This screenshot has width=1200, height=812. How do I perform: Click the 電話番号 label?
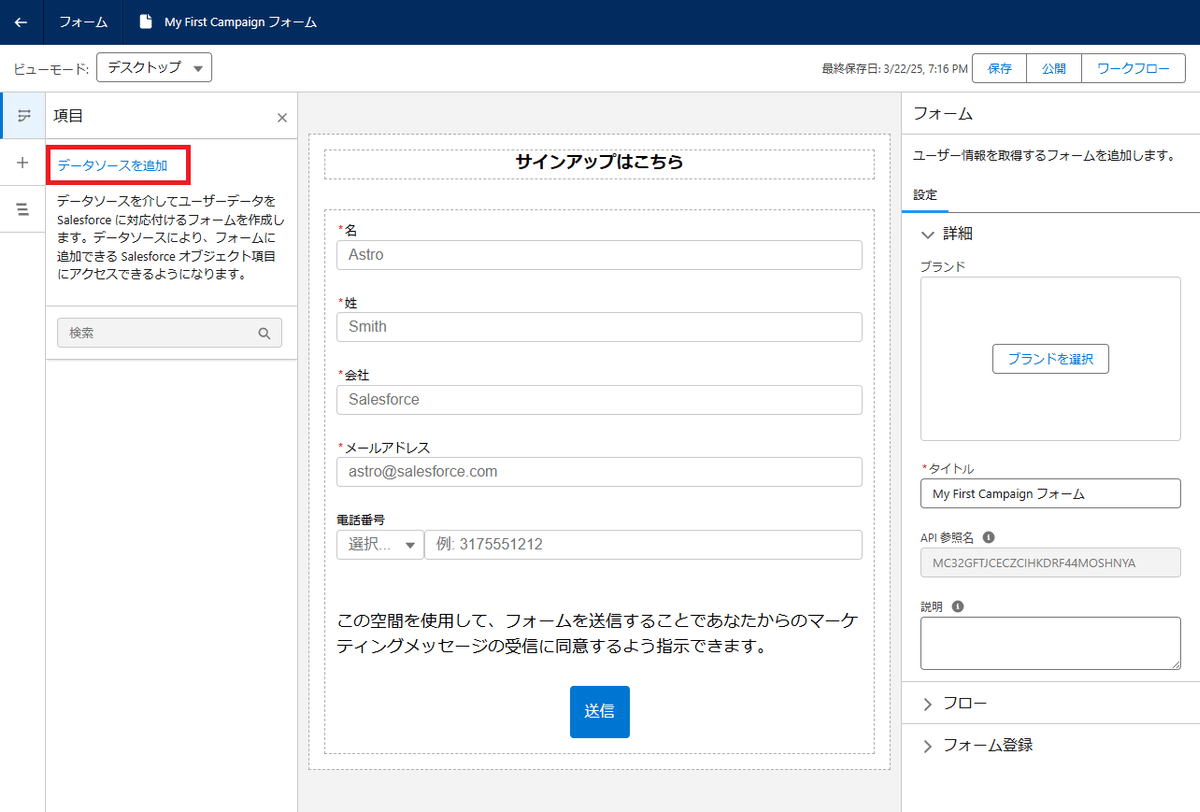[x=361, y=520]
